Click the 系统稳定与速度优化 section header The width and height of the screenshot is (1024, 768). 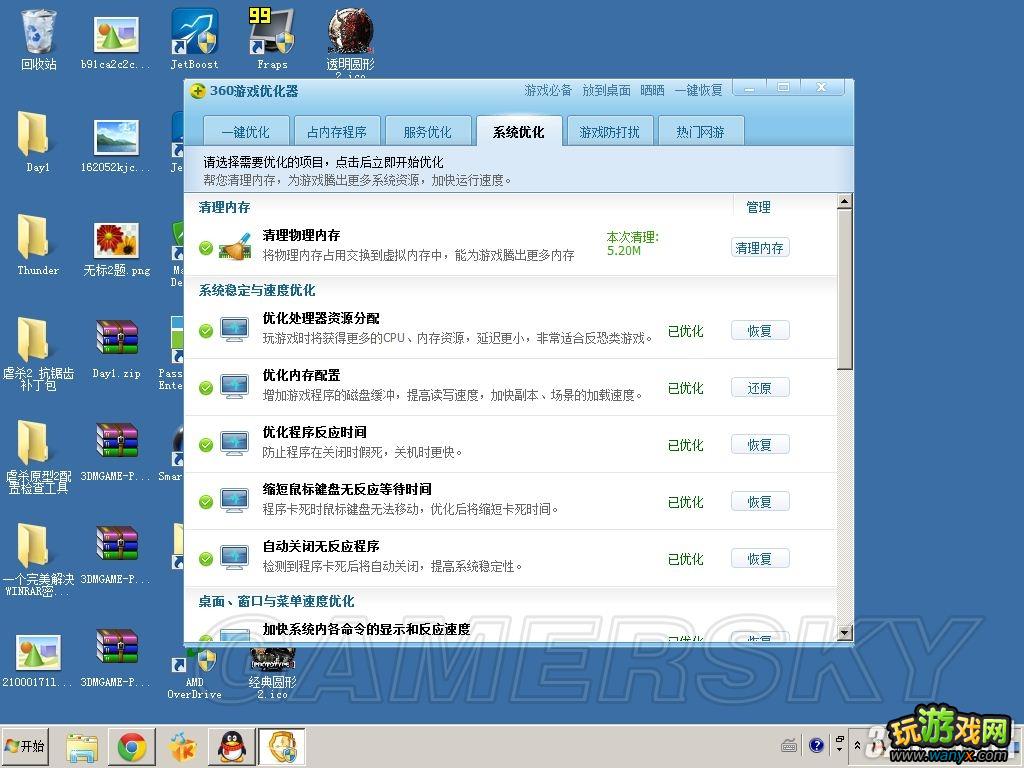pos(257,290)
